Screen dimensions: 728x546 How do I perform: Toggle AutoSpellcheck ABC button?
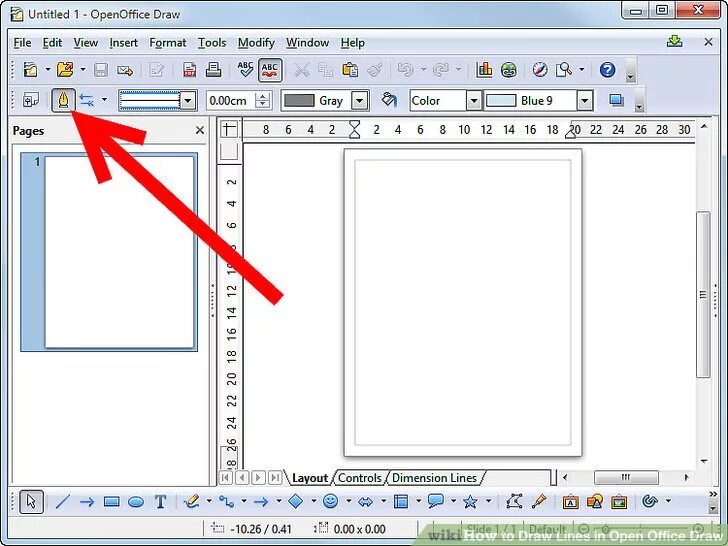(270, 70)
